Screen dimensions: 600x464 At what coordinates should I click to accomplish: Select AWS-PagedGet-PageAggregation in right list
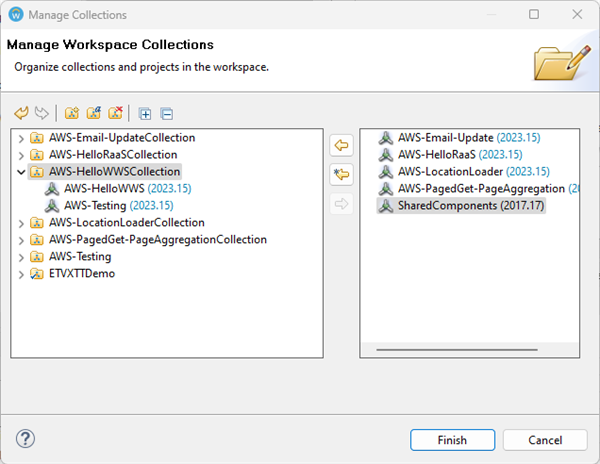tap(488, 189)
